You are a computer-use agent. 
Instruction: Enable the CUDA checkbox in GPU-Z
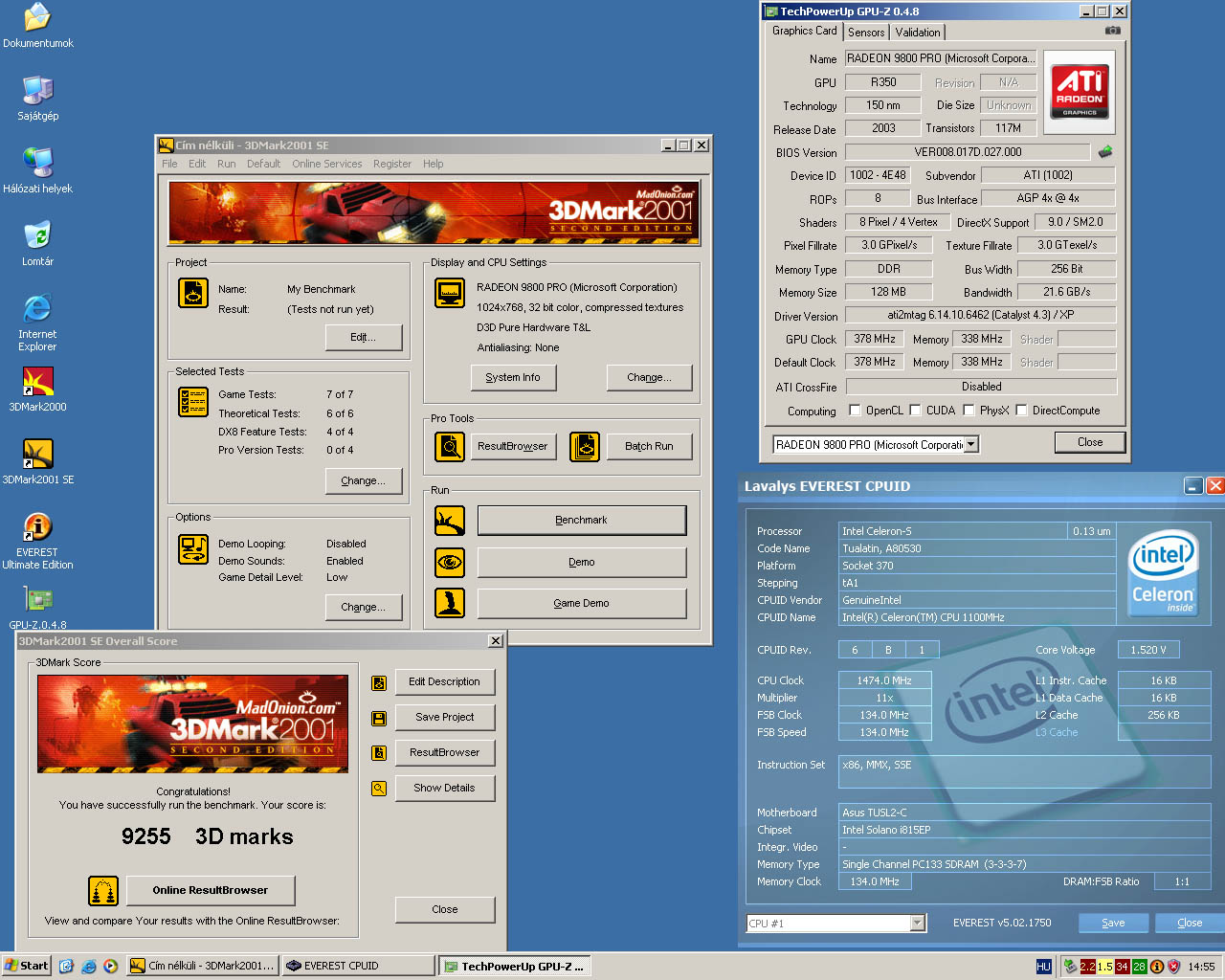pyautogui.click(x=916, y=411)
